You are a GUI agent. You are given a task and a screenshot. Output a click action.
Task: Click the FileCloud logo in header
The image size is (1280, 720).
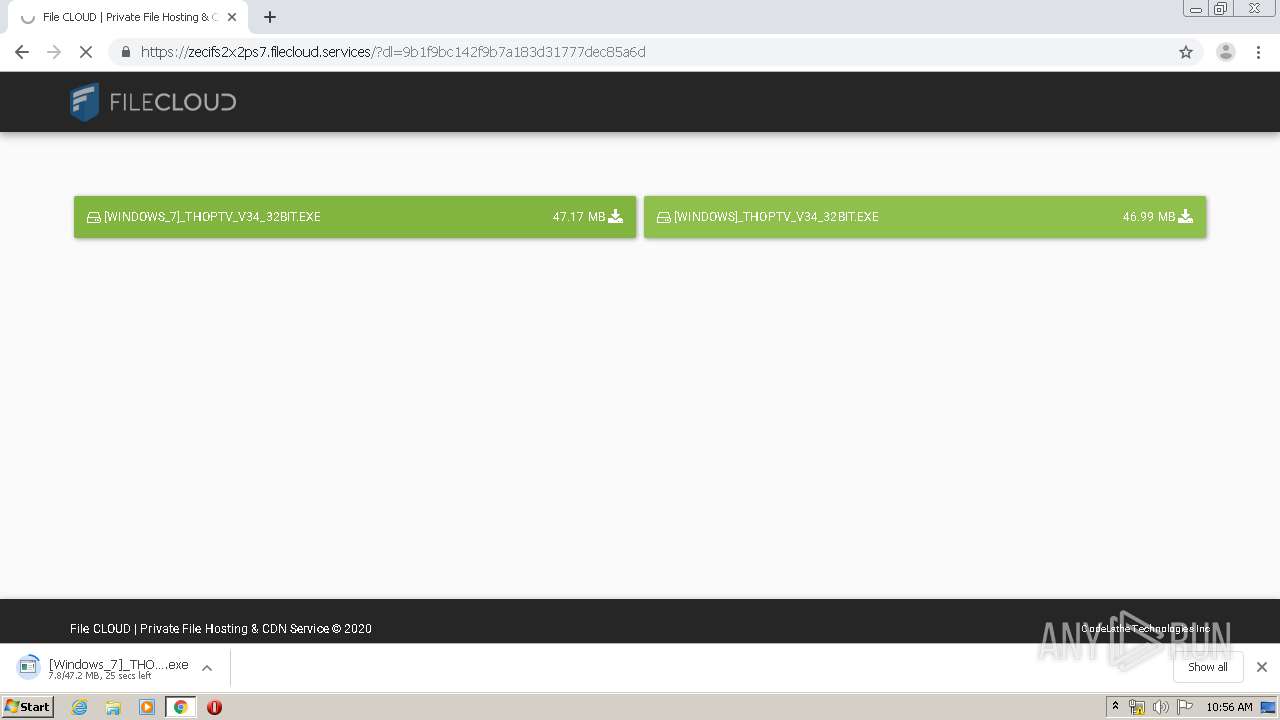click(x=153, y=102)
